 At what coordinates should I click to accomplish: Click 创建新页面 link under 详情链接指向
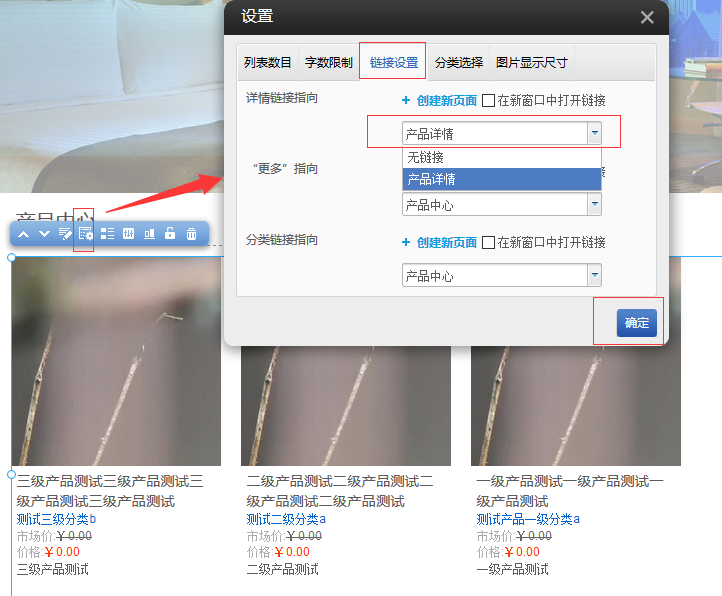tap(446, 101)
